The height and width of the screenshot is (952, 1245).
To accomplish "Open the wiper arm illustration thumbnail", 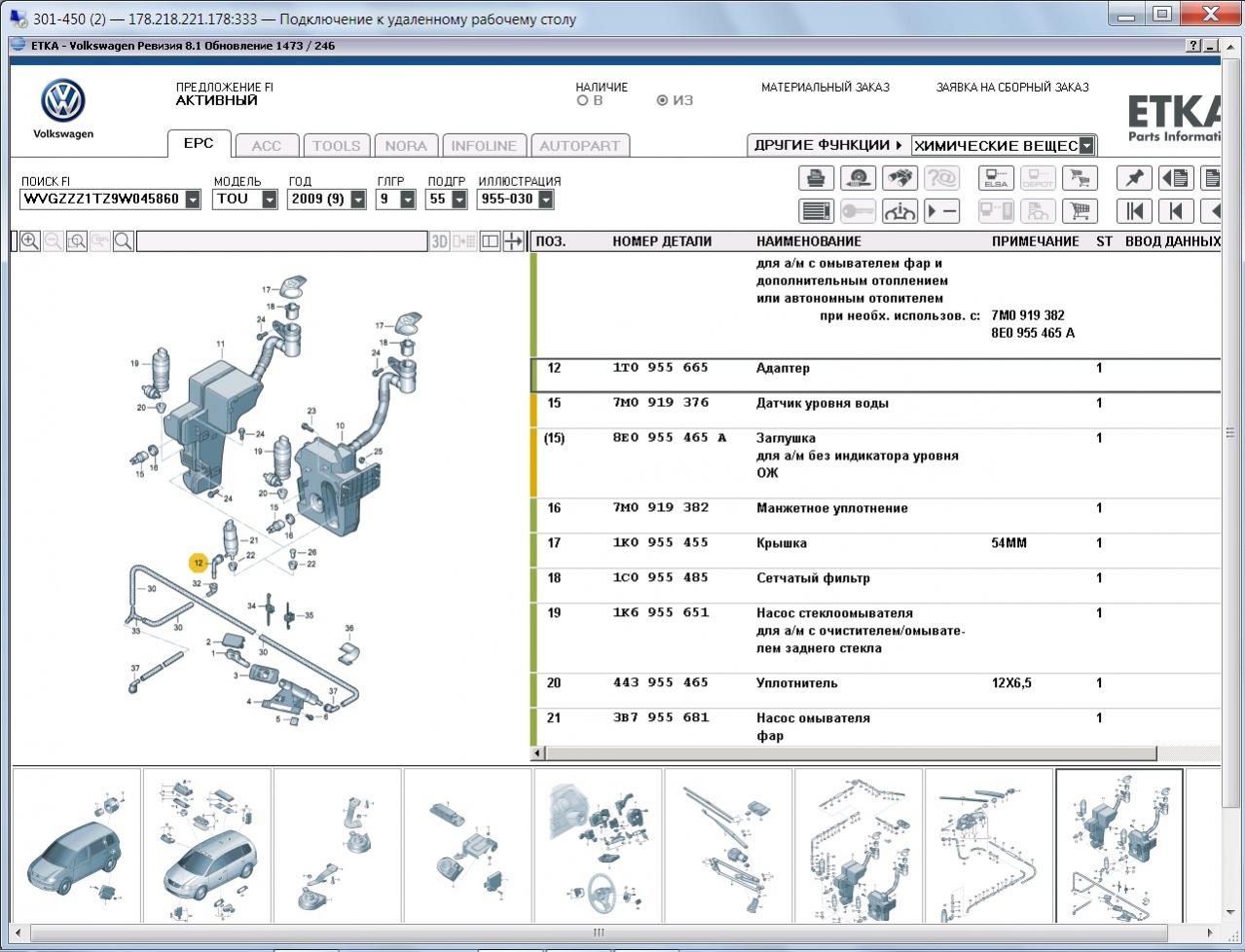I will [x=728, y=846].
